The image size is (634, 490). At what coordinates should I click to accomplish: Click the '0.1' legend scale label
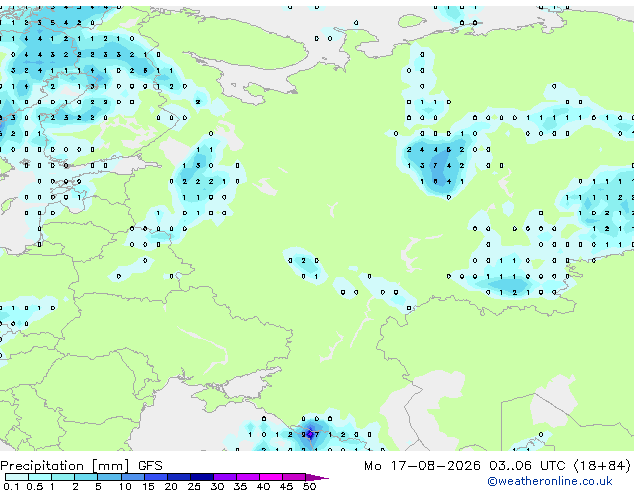(x=11, y=486)
